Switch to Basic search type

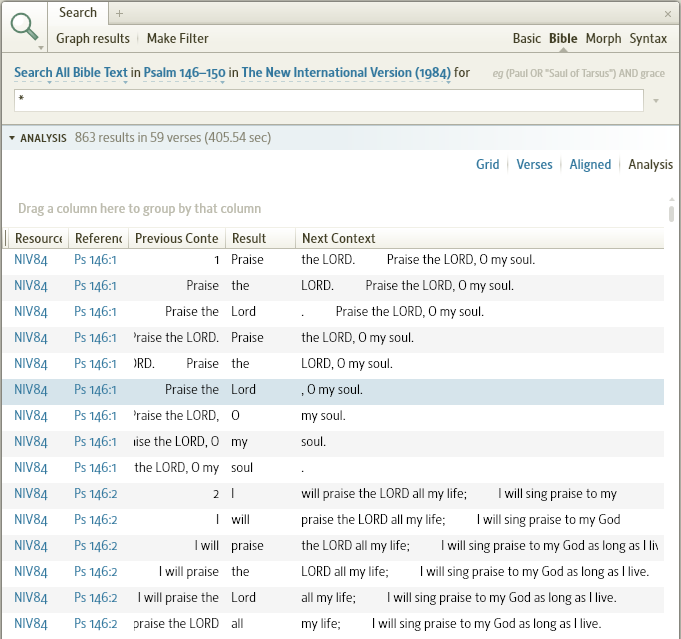pos(526,39)
